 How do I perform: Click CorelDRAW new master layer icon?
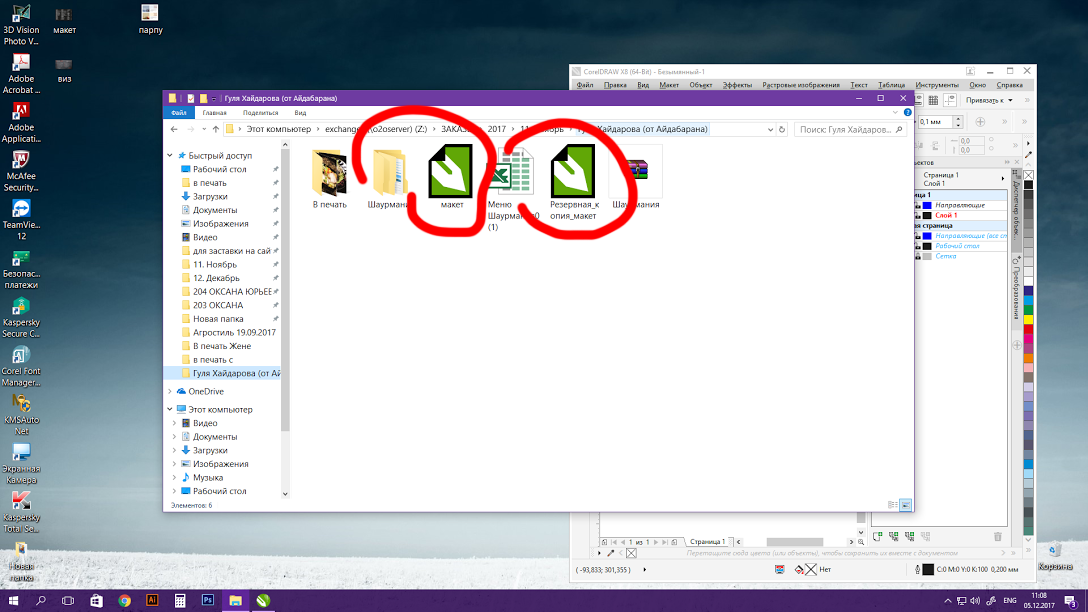pyautogui.click(x=894, y=536)
